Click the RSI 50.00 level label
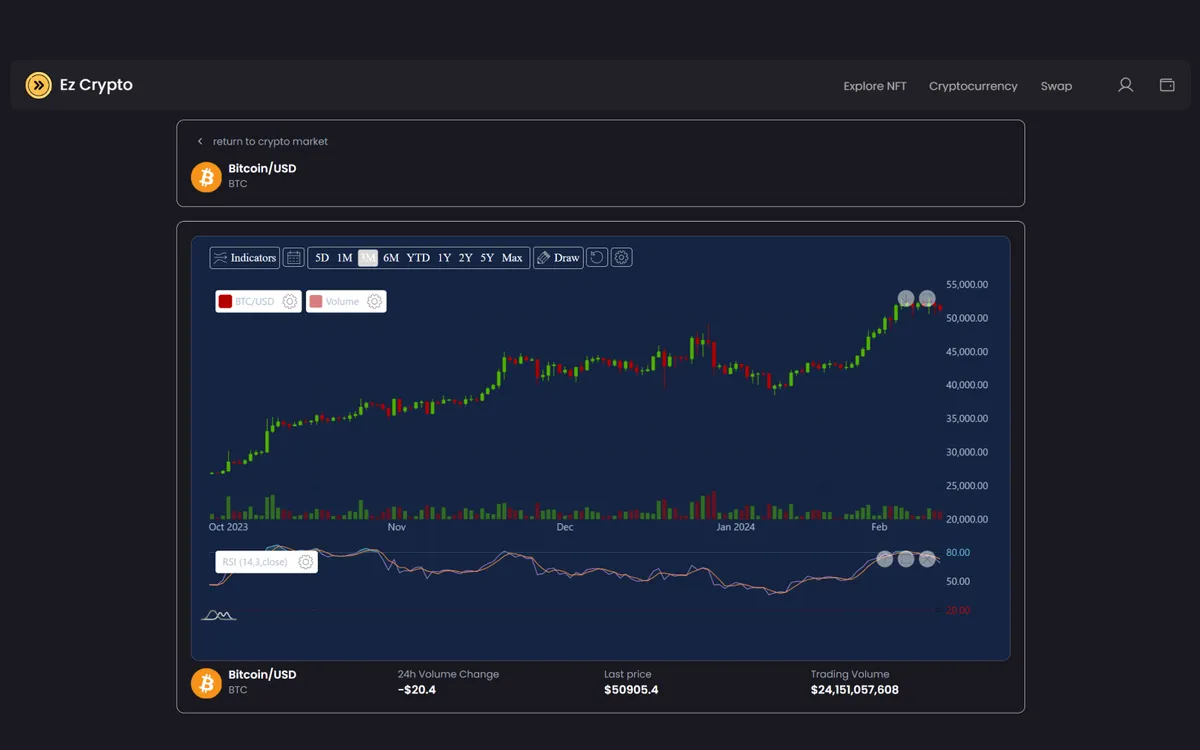 pos(958,581)
